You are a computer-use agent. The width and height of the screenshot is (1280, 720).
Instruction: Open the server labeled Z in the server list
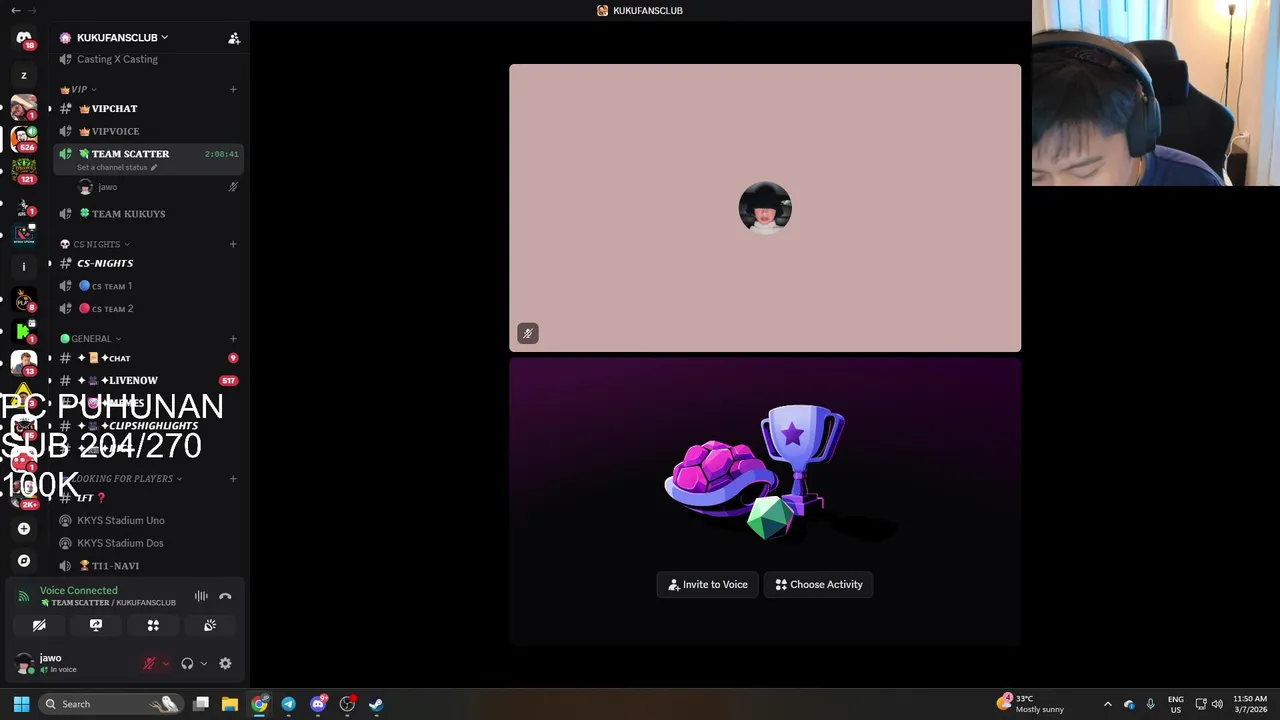(x=24, y=76)
